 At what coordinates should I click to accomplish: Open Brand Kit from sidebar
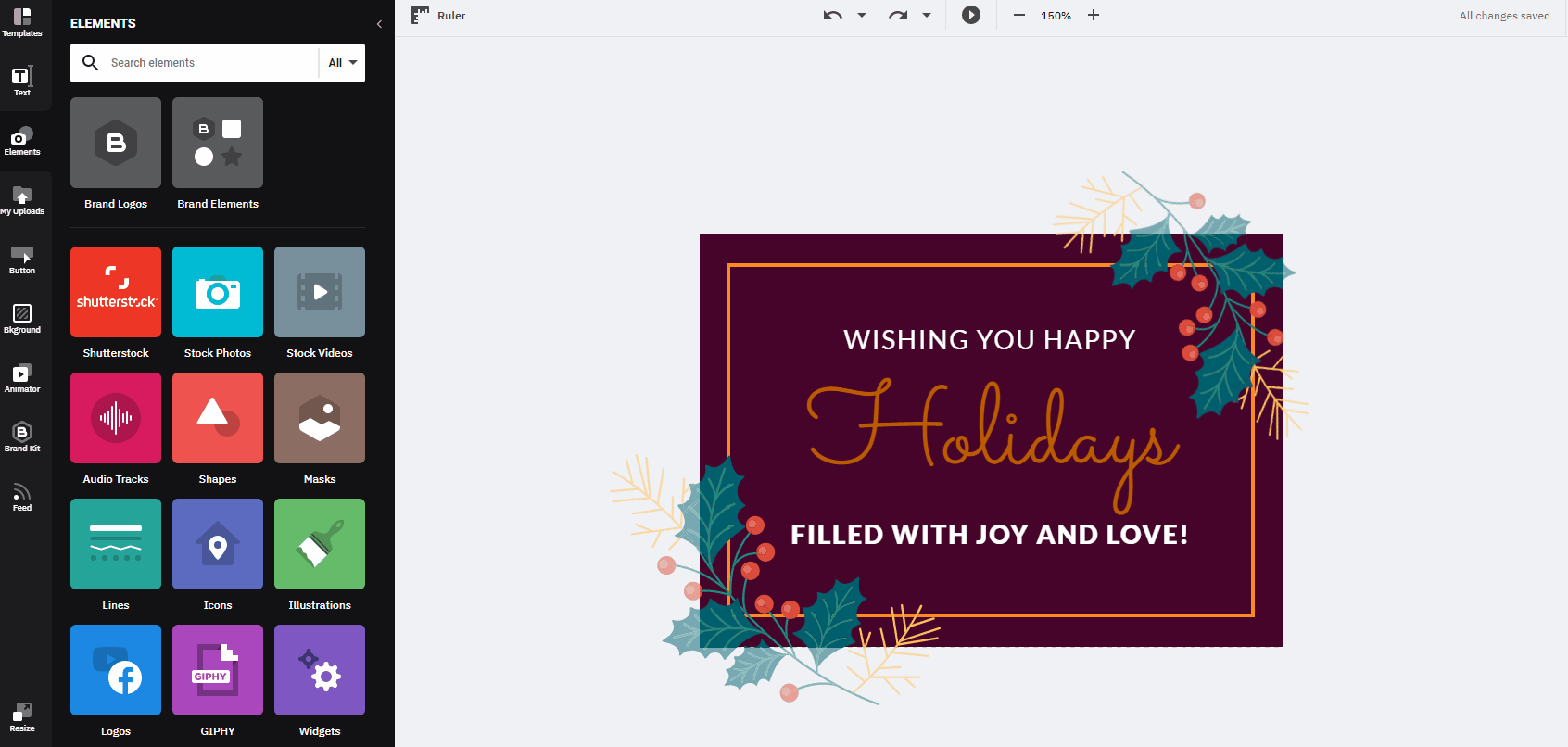(x=22, y=437)
